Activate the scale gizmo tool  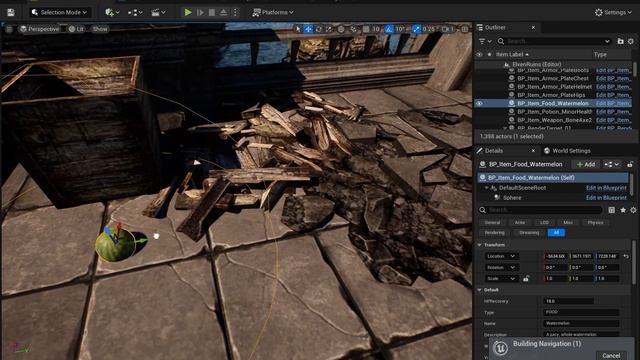[x=329, y=29]
